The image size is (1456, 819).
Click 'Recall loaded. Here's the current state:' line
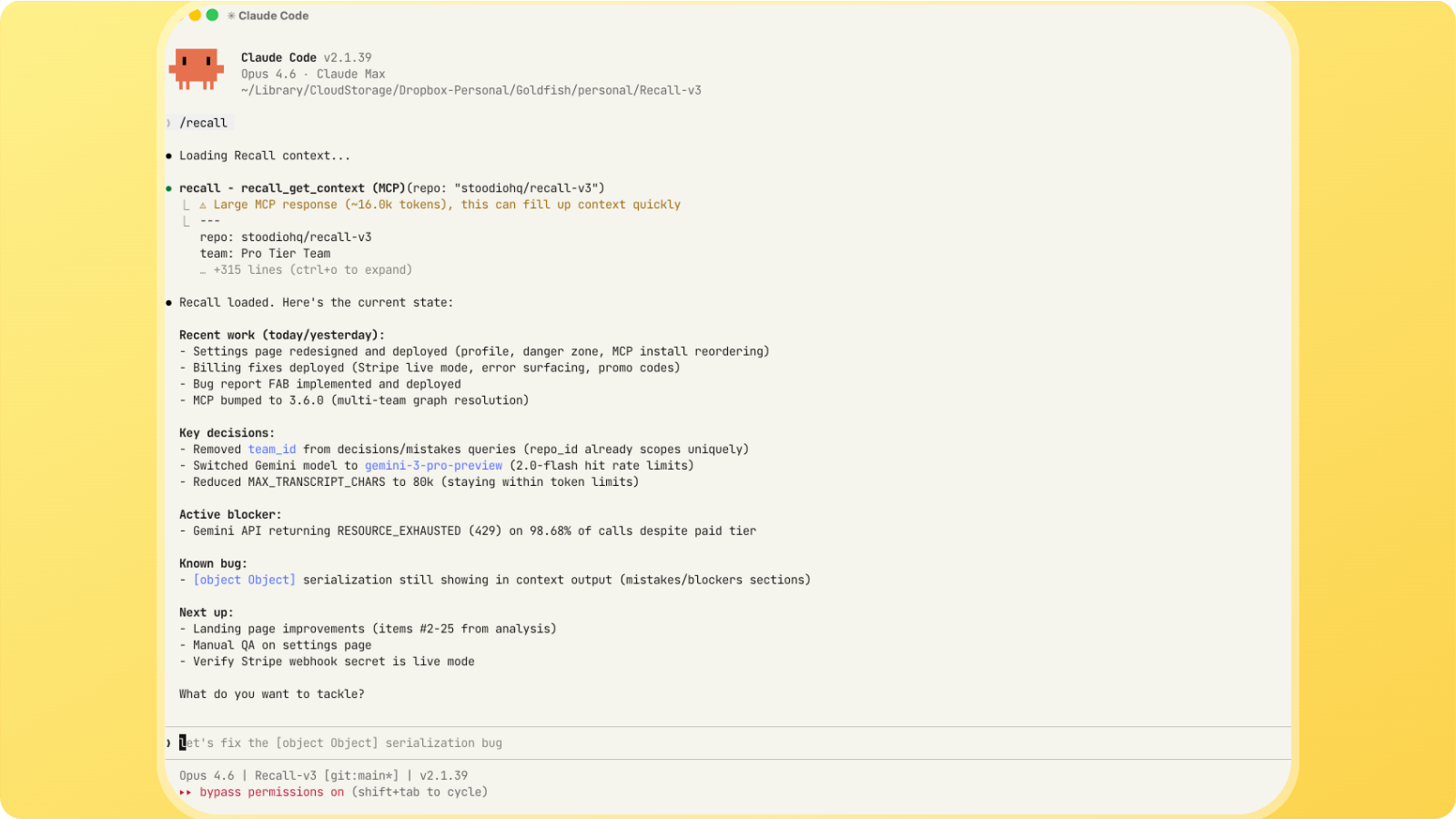(x=316, y=303)
